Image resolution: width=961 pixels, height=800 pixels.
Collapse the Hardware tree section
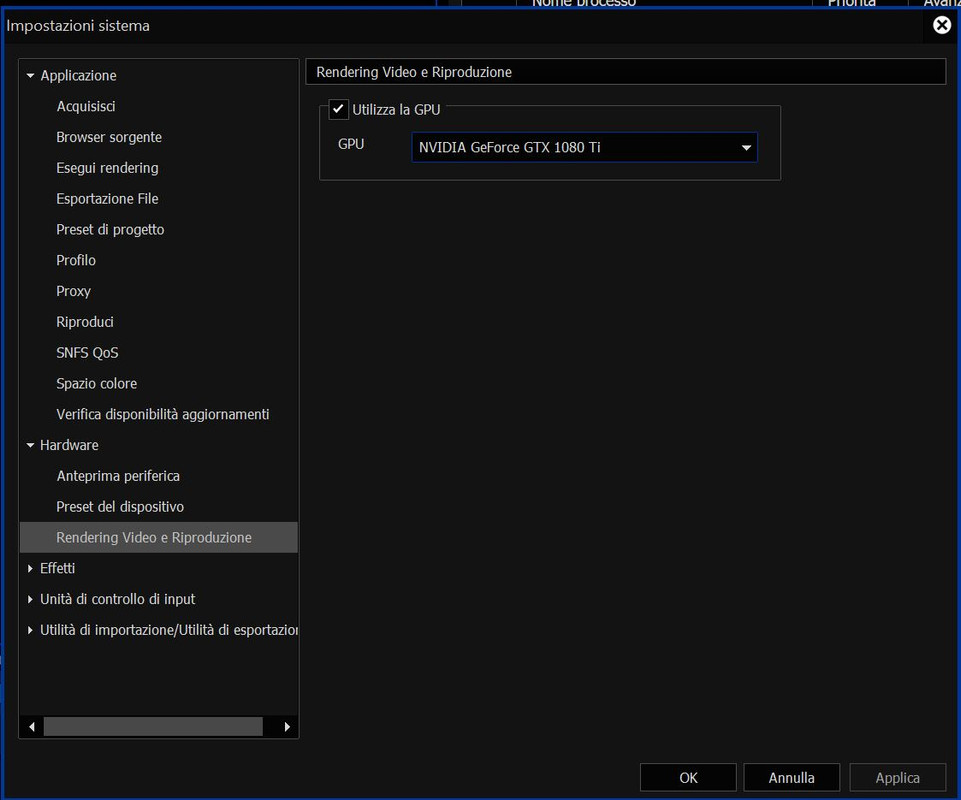30,445
